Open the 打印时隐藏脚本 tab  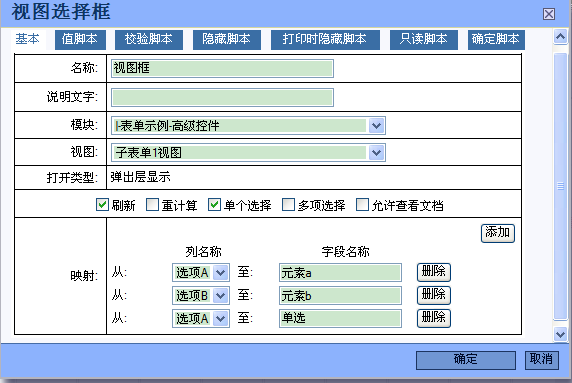325,39
